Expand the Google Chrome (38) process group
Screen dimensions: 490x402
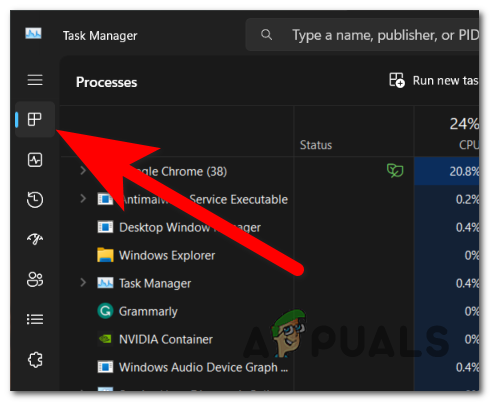(x=83, y=171)
